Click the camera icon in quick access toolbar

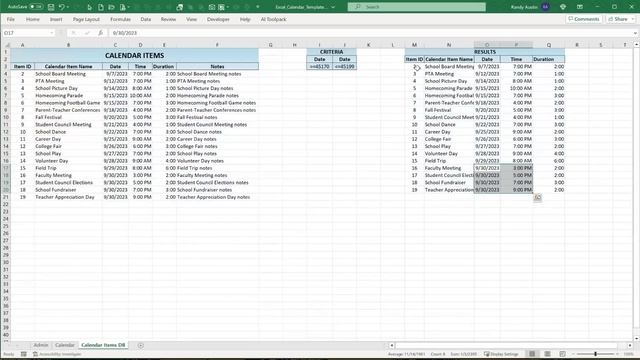click(x=211, y=7)
